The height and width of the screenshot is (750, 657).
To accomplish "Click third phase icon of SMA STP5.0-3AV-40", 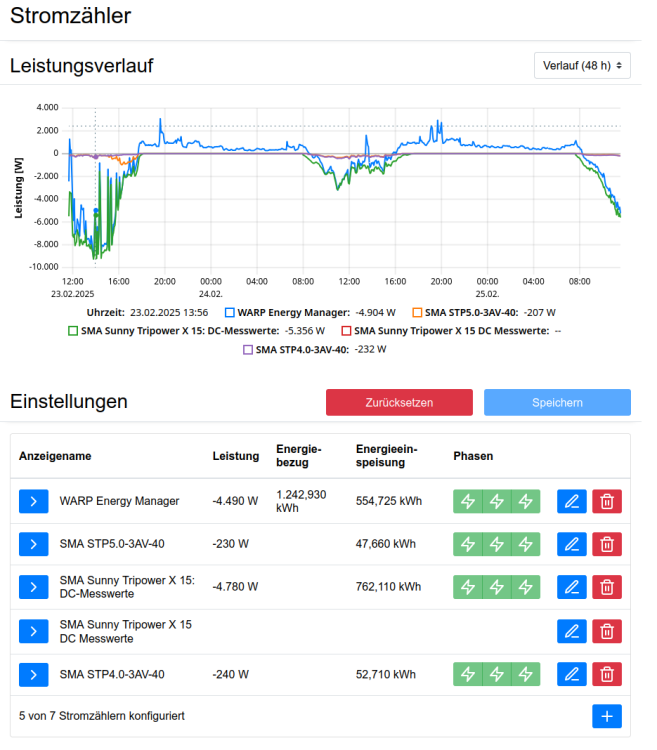I will tap(526, 544).
